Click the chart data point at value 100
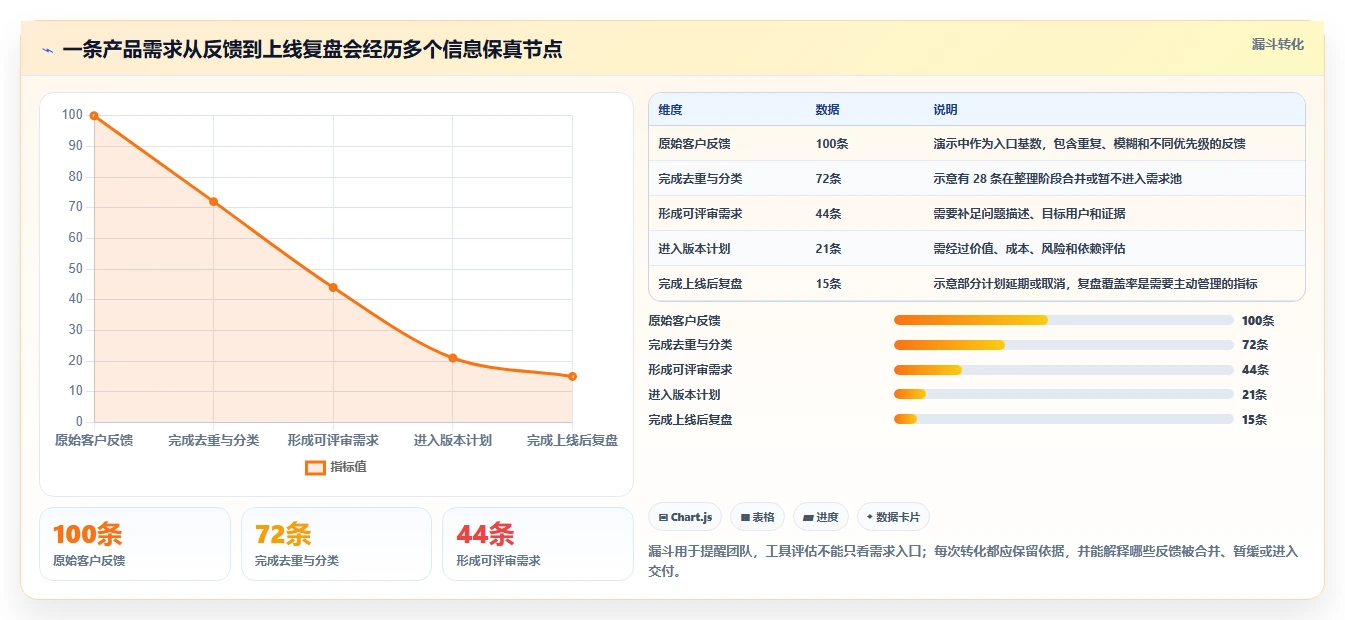The image size is (1345, 620). point(94,116)
